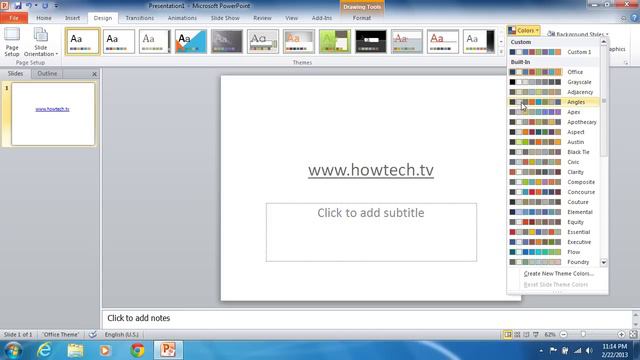Choose the Foundry color scheme

coord(553,262)
